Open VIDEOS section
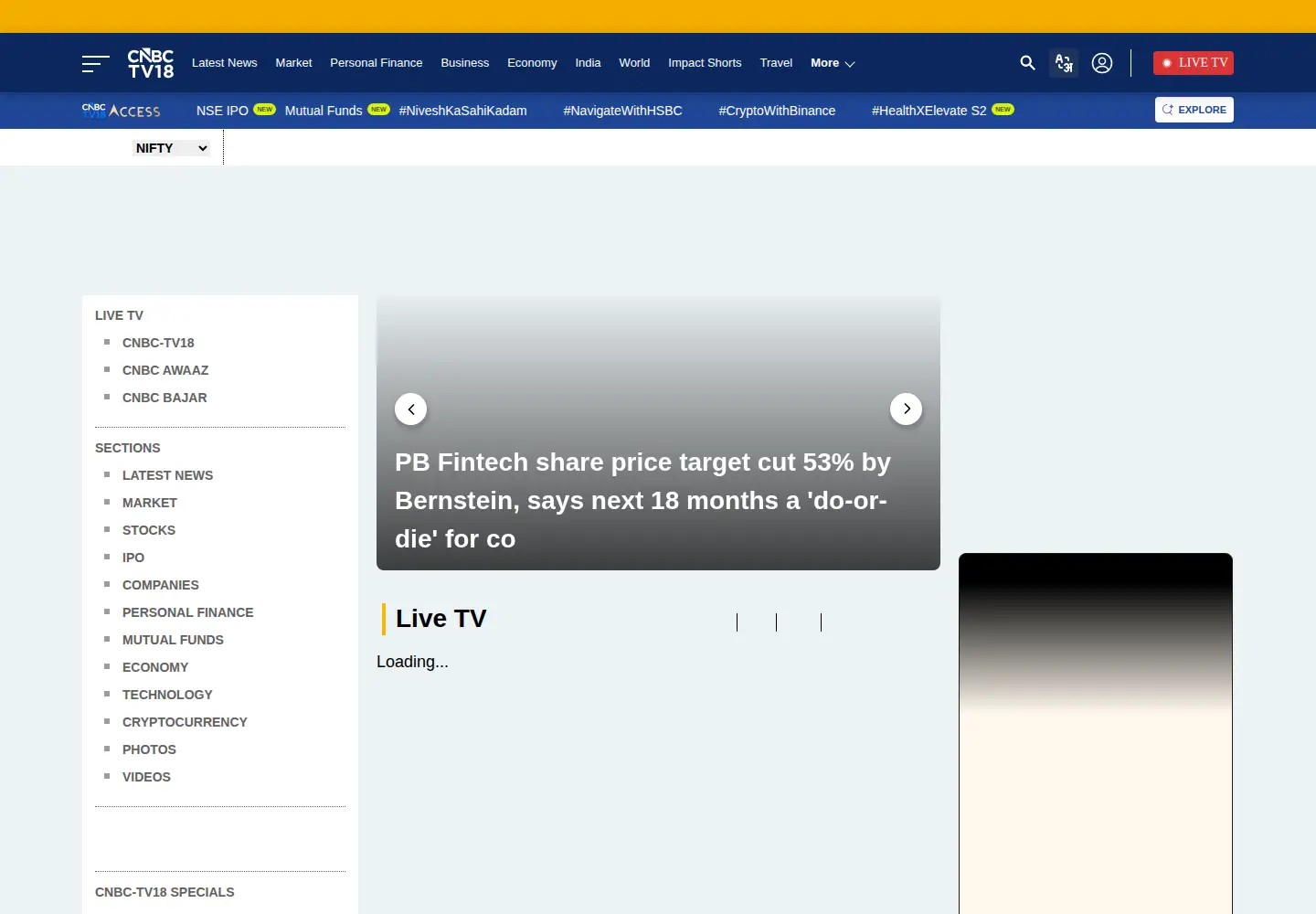The image size is (1316, 914). click(x=146, y=777)
